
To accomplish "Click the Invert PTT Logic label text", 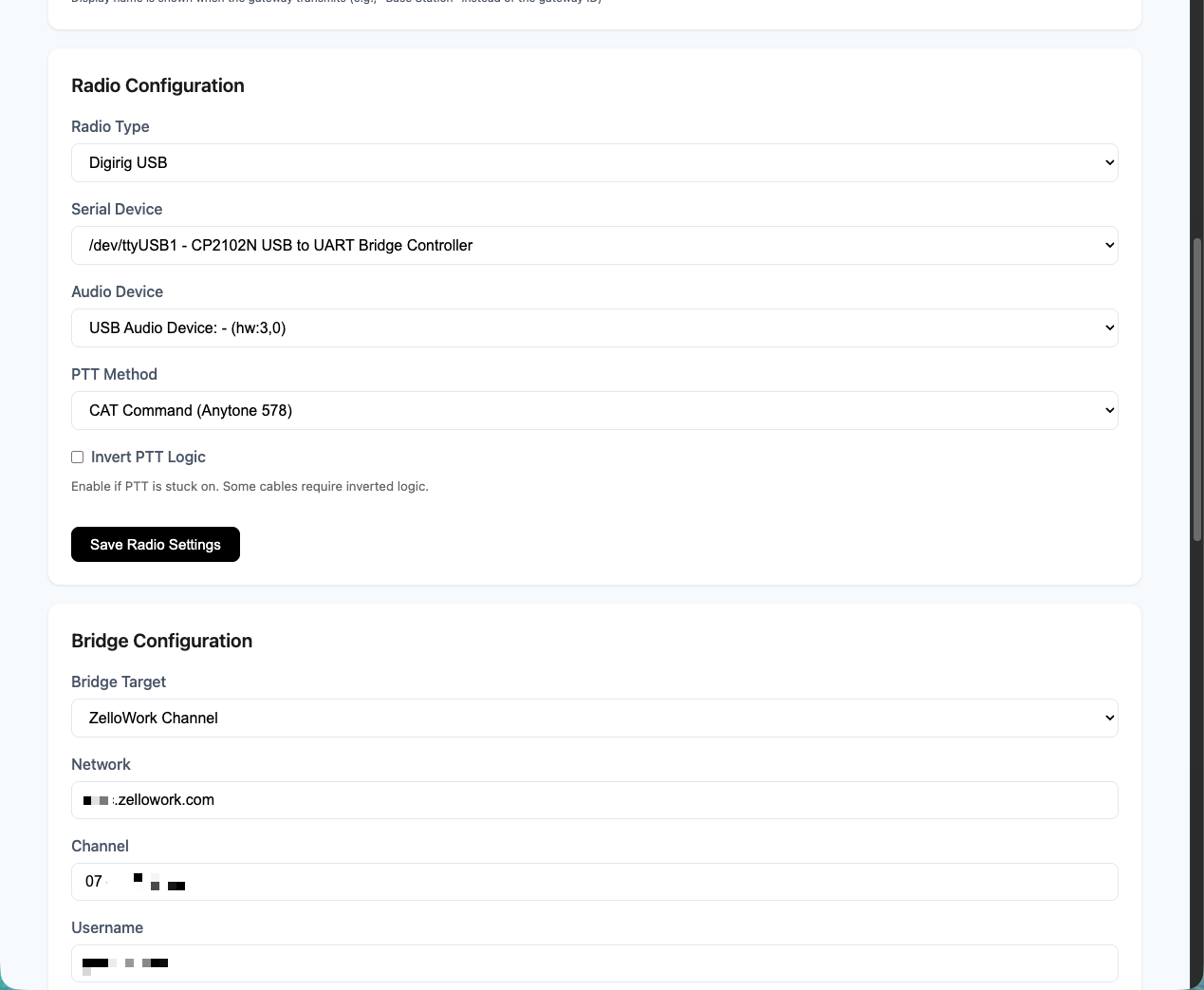I will pos(148,457).
